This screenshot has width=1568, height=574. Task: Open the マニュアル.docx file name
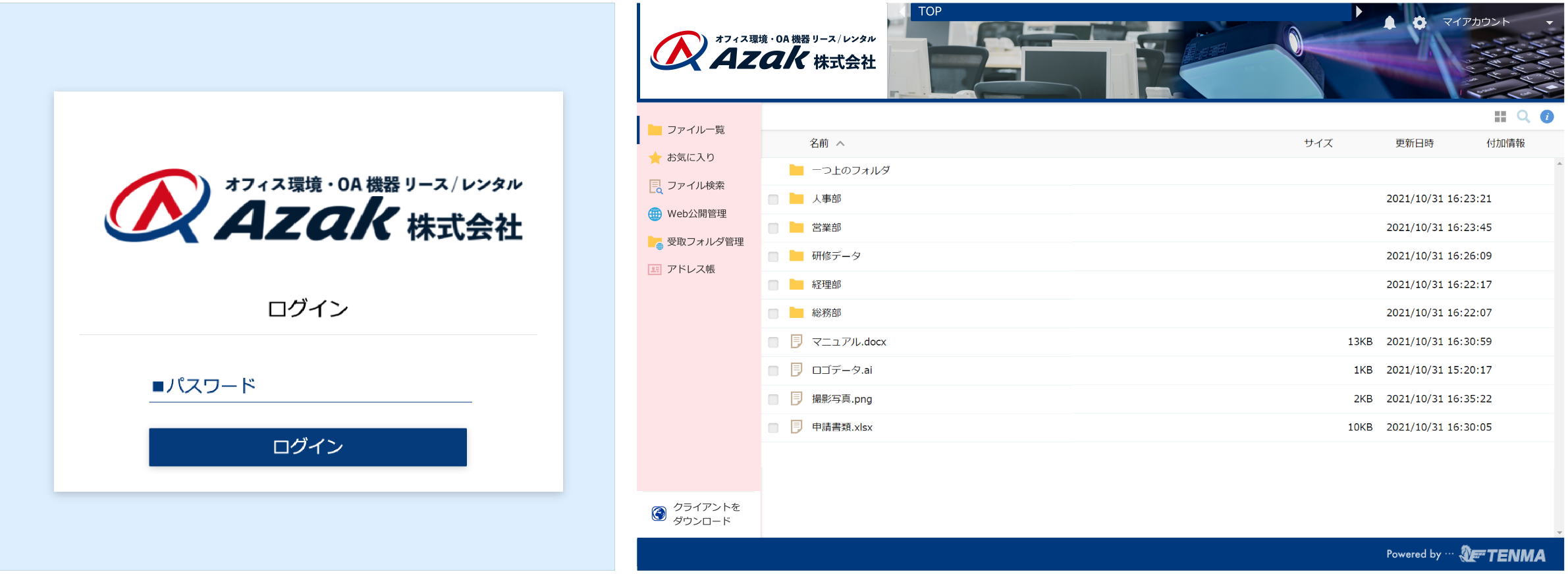click(849, 342)
